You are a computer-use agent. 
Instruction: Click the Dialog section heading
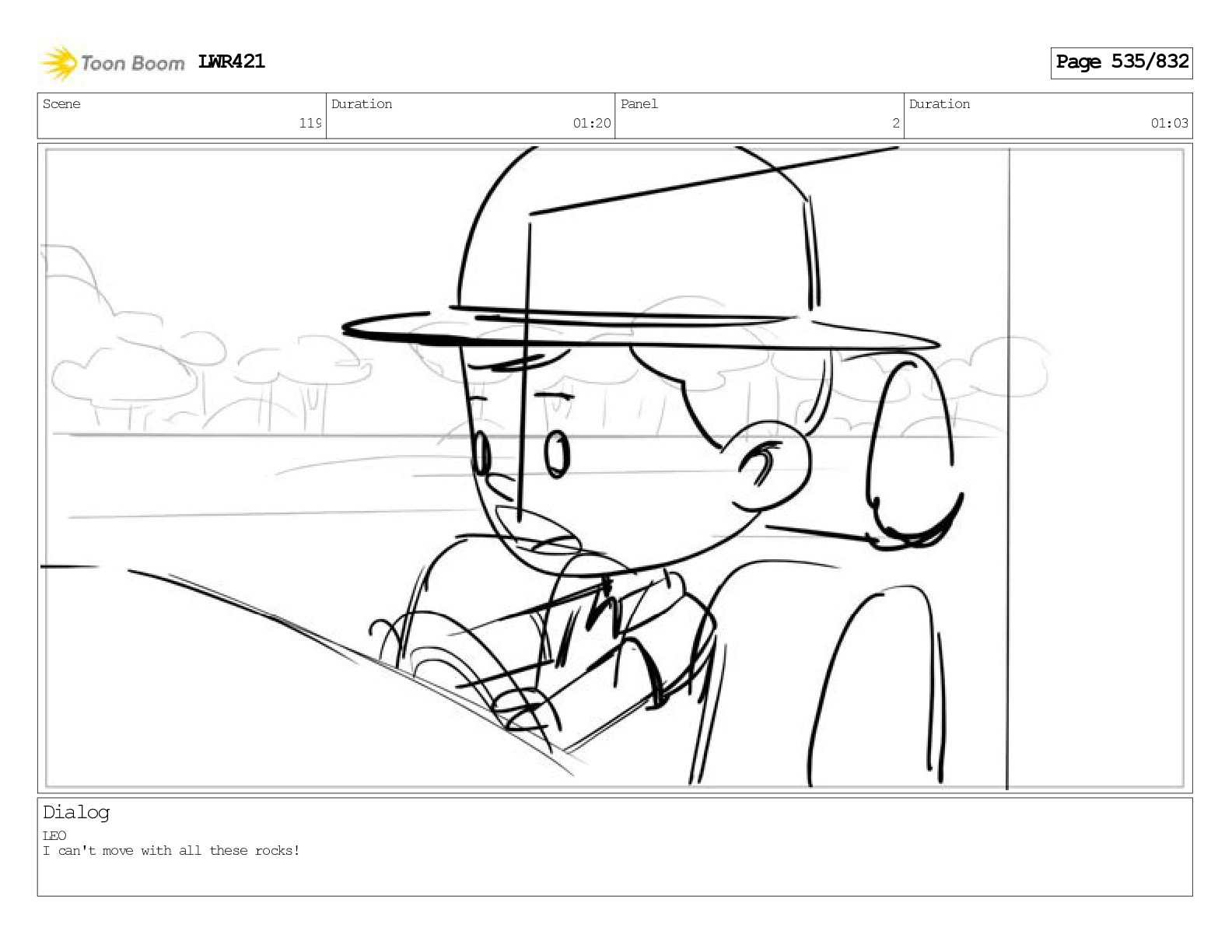click(76, 812)
